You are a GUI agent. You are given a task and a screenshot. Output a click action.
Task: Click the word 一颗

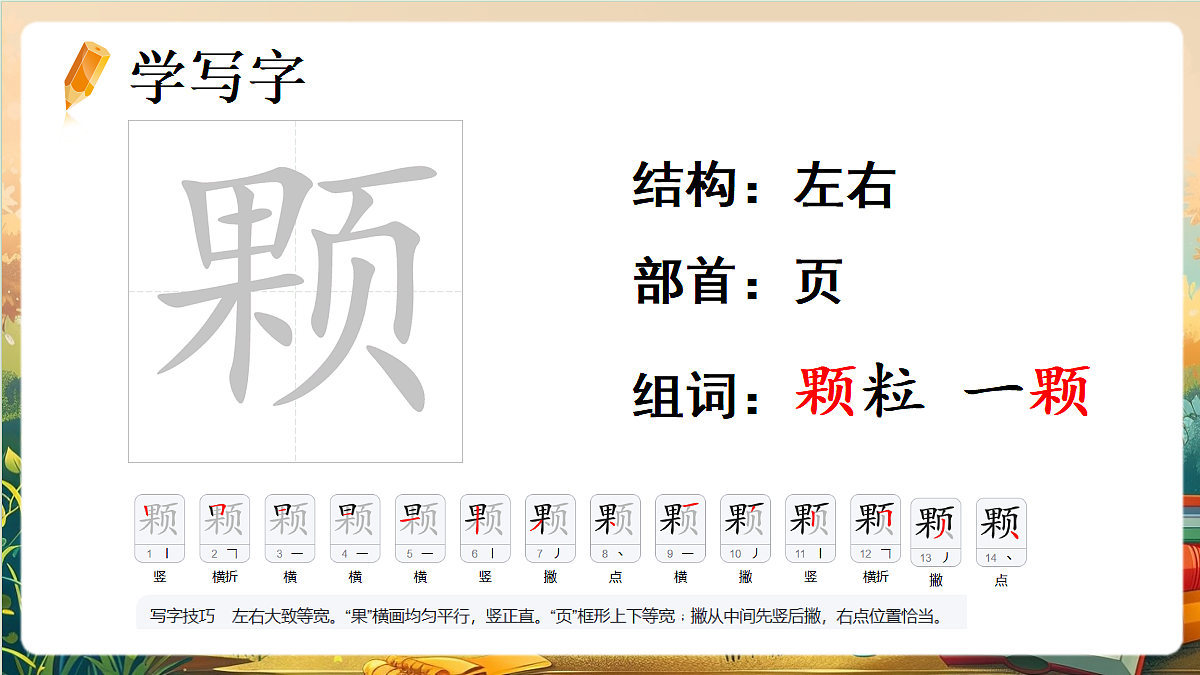click(1026, 391)
